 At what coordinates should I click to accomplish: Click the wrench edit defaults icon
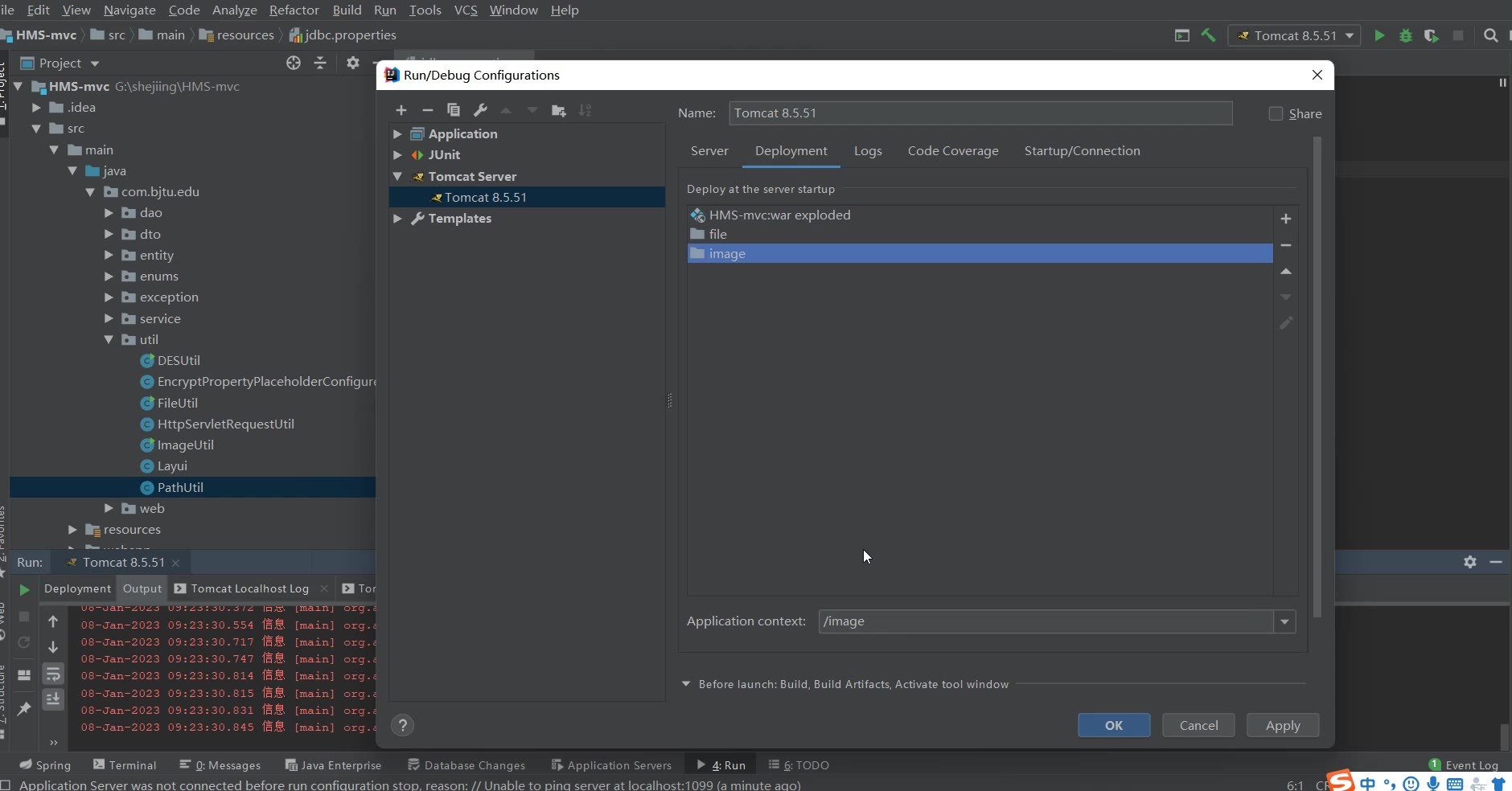click(x=480, y=110)
